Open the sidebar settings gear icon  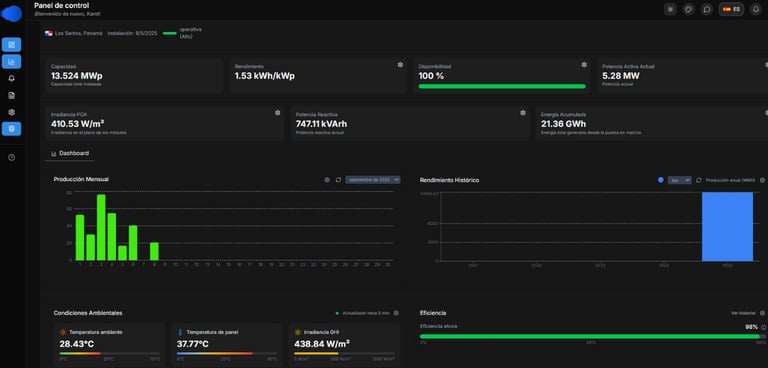(x=12, y=112)
